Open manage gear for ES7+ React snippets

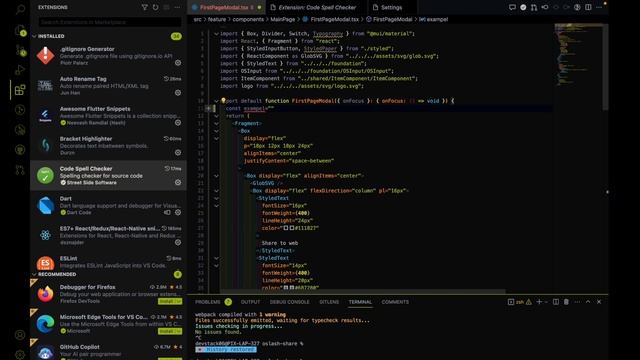coord(178,242)
